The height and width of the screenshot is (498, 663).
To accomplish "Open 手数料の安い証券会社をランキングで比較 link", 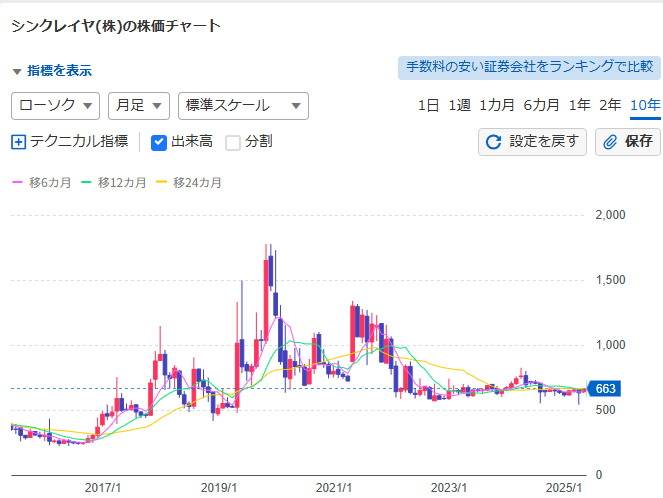I will 529,67.
